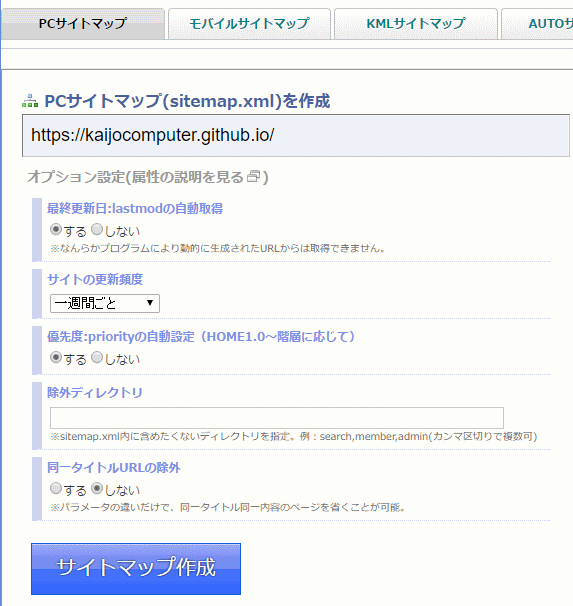The image size is (573, 606).
Task: Click the 優先度:priorityの自動設定 heading
Action: [x=201, y=337]
